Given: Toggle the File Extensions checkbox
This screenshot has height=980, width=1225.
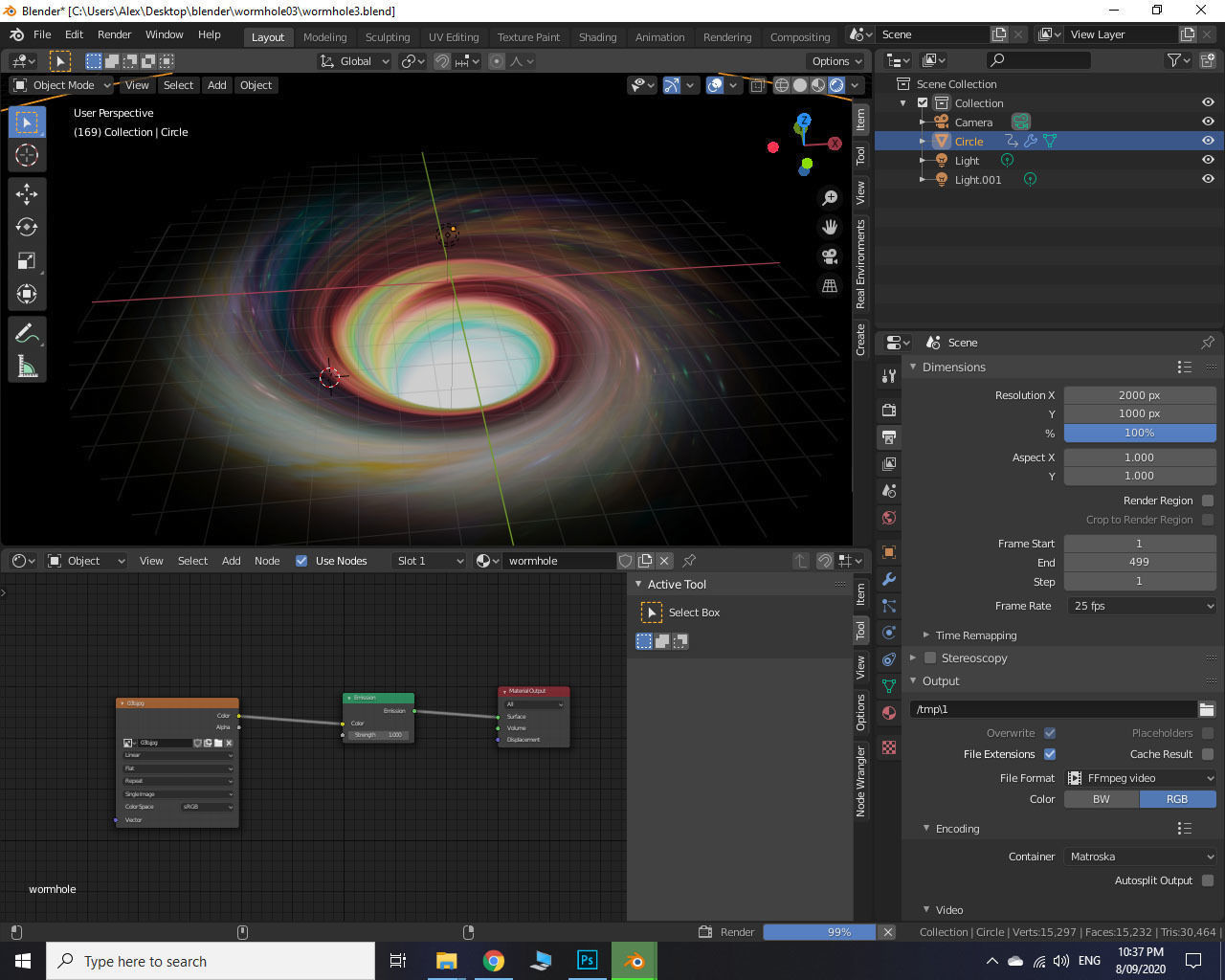Looking at the screenshot, I should 1050,754.
